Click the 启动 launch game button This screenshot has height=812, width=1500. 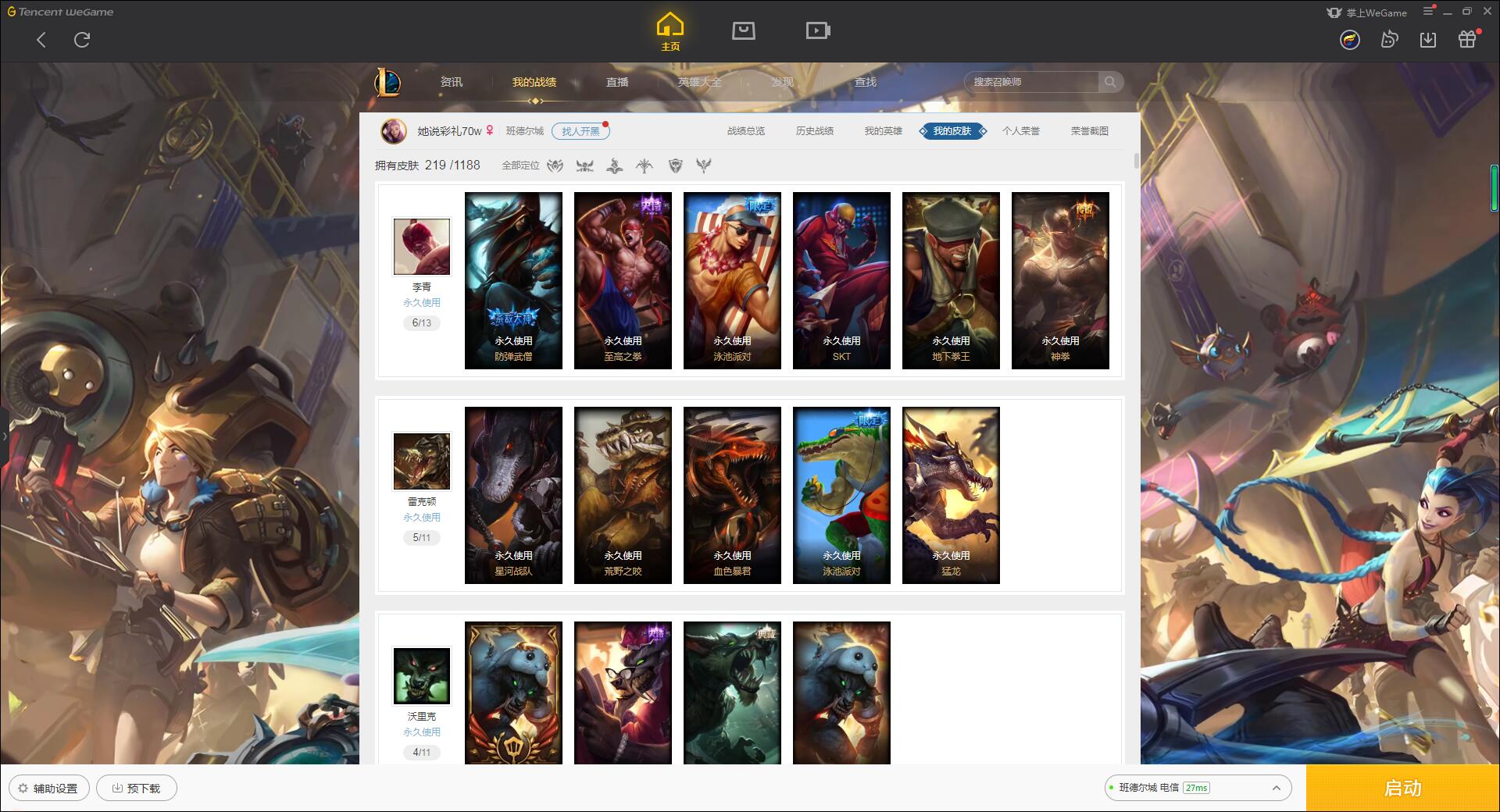pos(1402,788)
